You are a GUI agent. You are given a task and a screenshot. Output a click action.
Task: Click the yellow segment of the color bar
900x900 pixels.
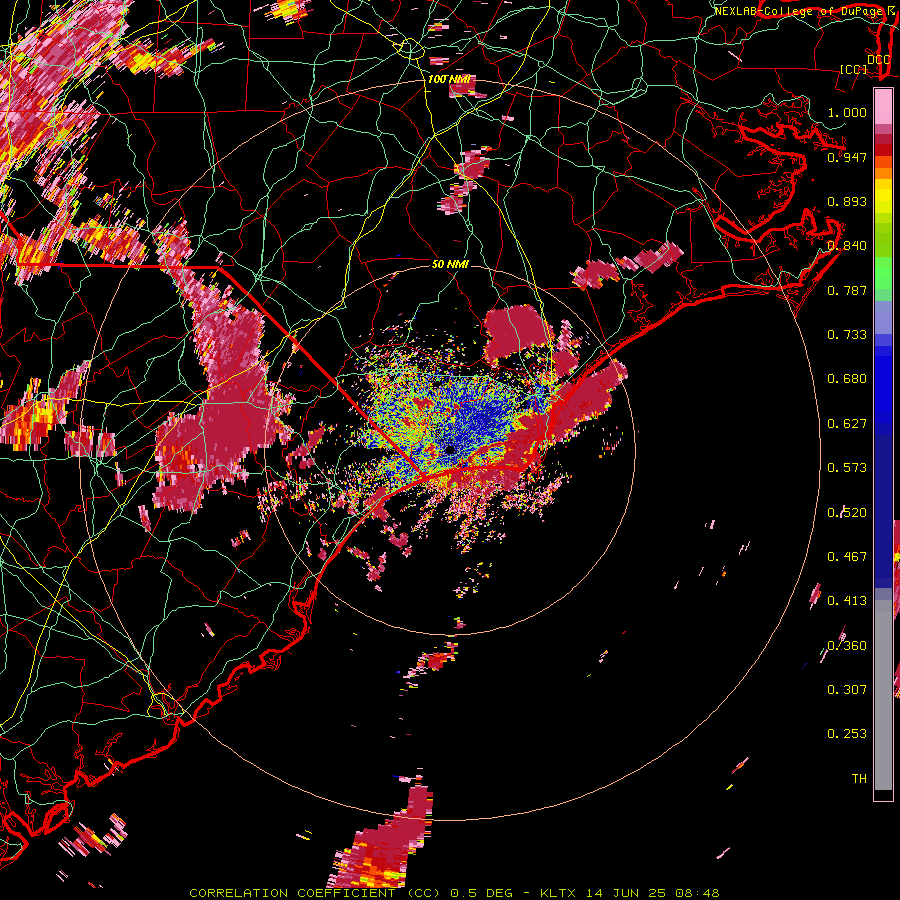(883, 197)
